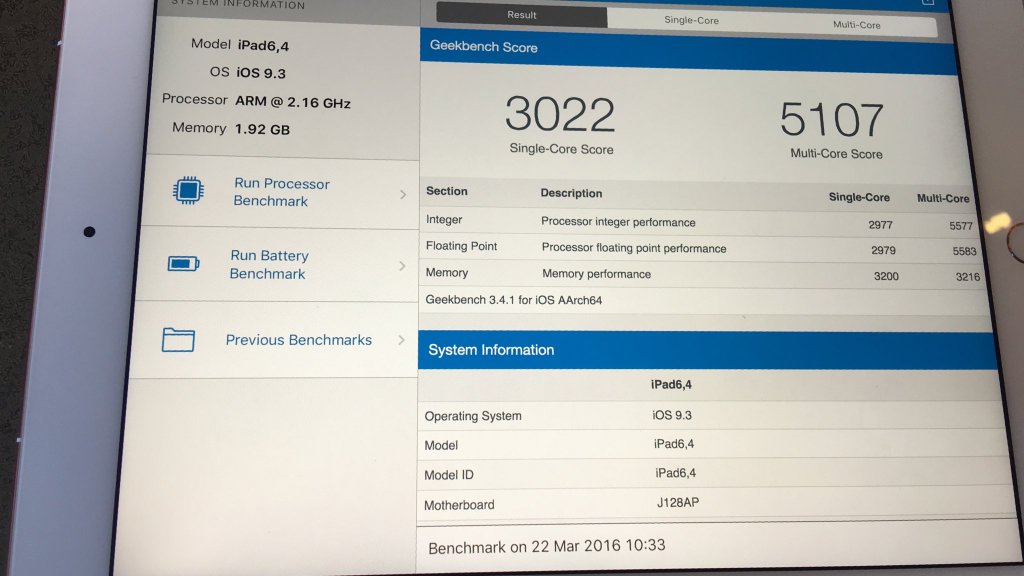
Task: Select the Integer performance row
Action: (x=700, y=223)
